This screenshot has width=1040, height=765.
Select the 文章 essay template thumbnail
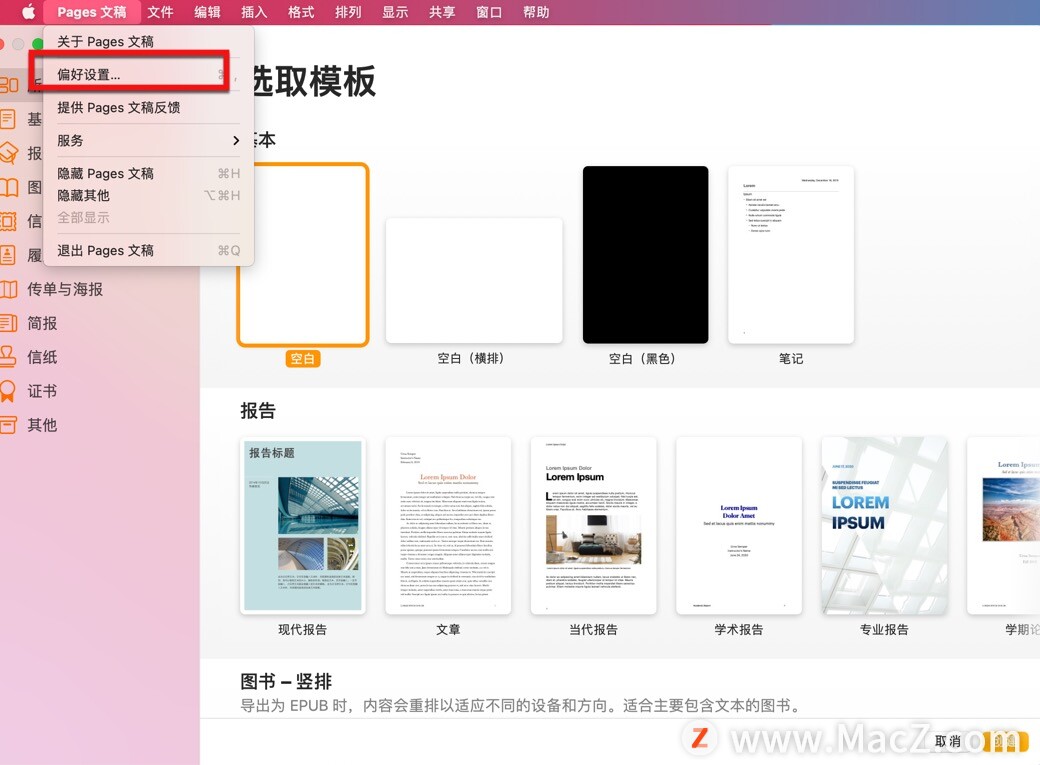(448, 525)
